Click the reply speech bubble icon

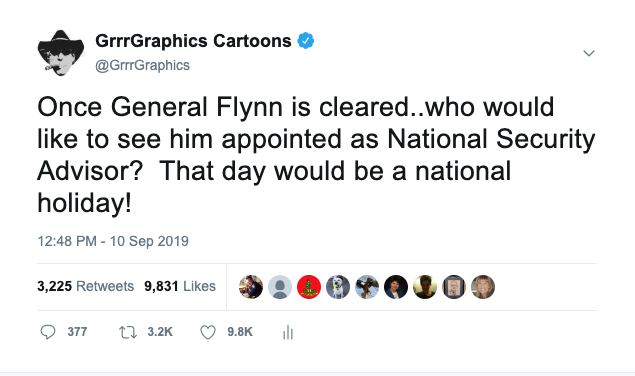pos(48,332)
